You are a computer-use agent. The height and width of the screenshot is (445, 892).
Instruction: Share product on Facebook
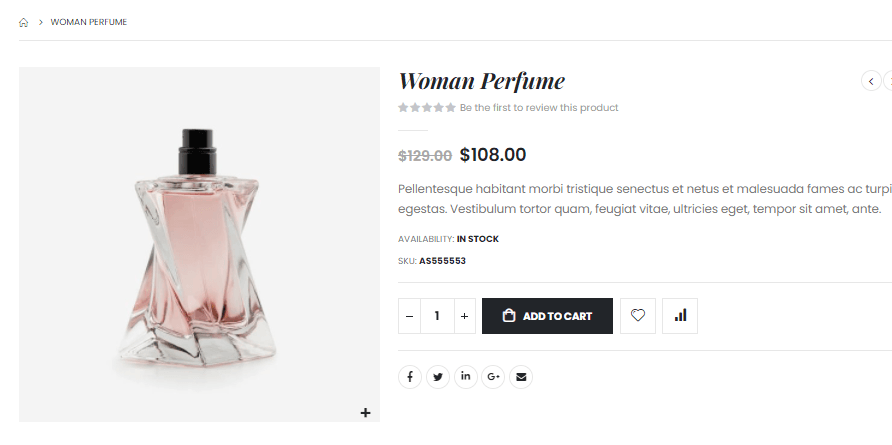(410, 377)
